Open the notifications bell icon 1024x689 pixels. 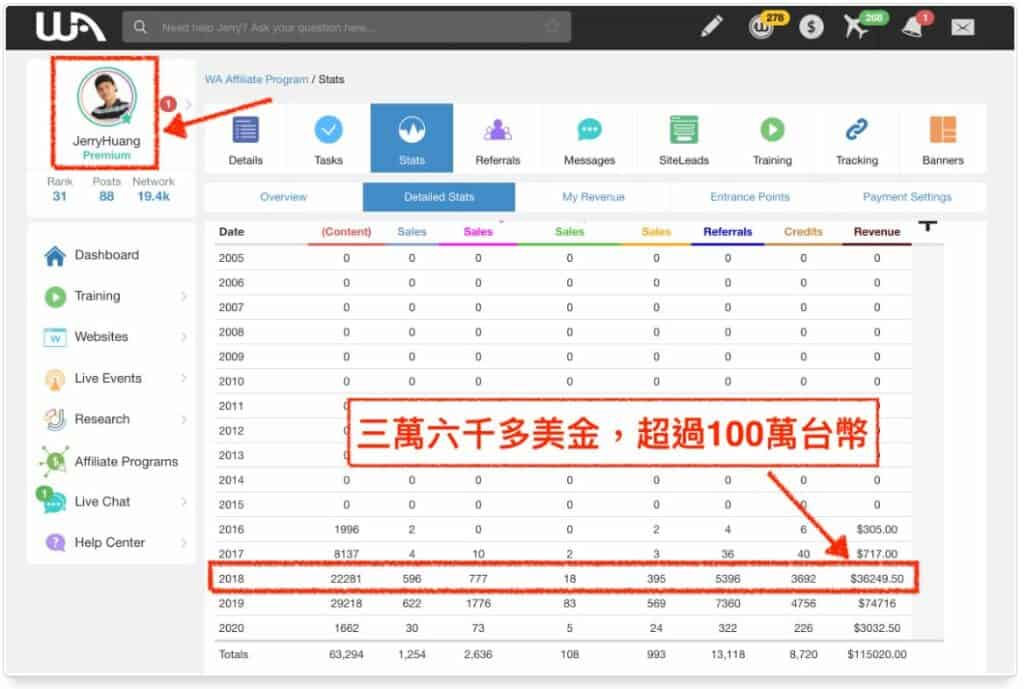point(914,25)
